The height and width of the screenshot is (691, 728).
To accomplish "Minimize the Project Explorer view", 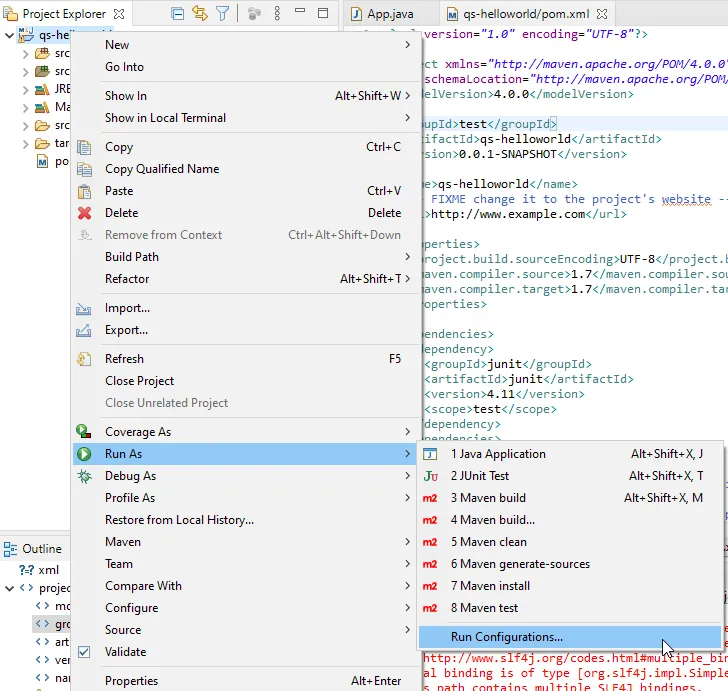I will point(300,10).
